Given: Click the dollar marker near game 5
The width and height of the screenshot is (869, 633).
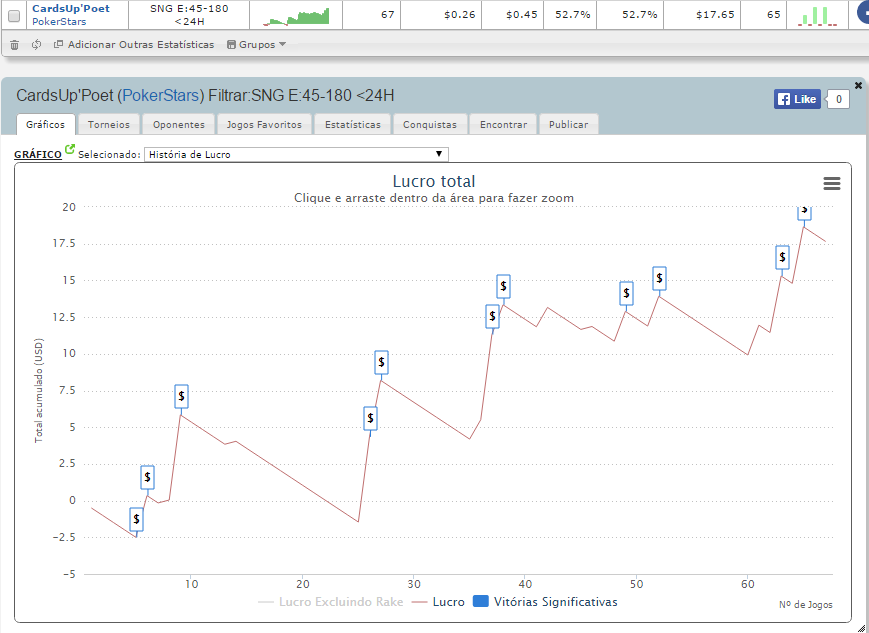Looking at the screenshot, I should 136,520.
